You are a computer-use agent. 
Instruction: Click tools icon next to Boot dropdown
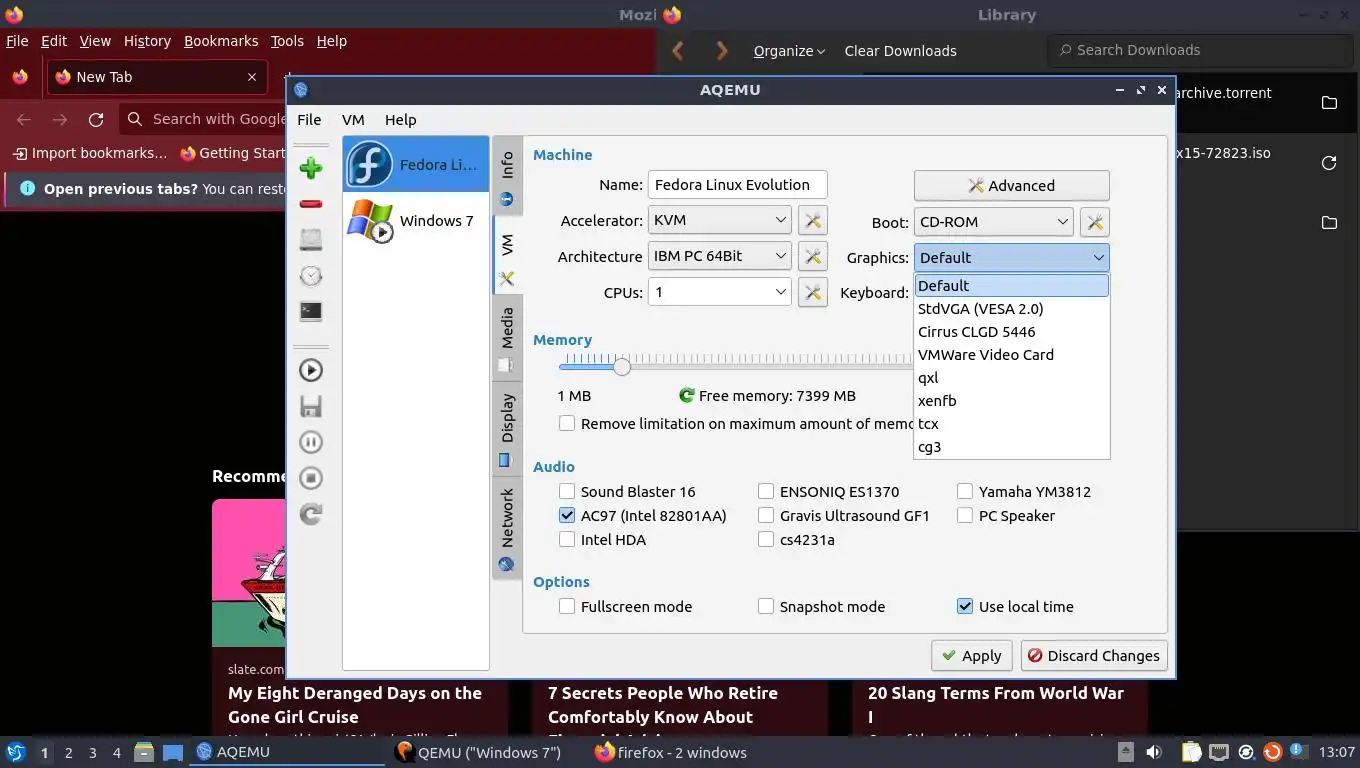coord(1095,222)
